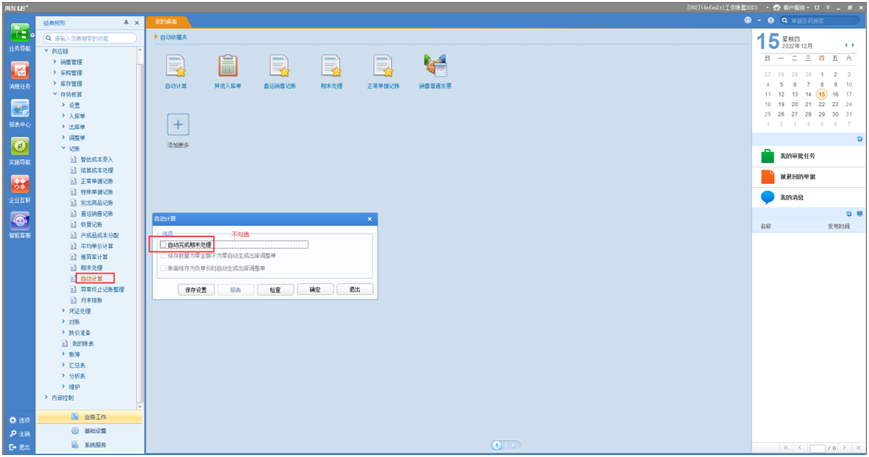
Task: Open the 期末处理 shortcut icon
Action: pyautogui.click(x=331, y=68)
